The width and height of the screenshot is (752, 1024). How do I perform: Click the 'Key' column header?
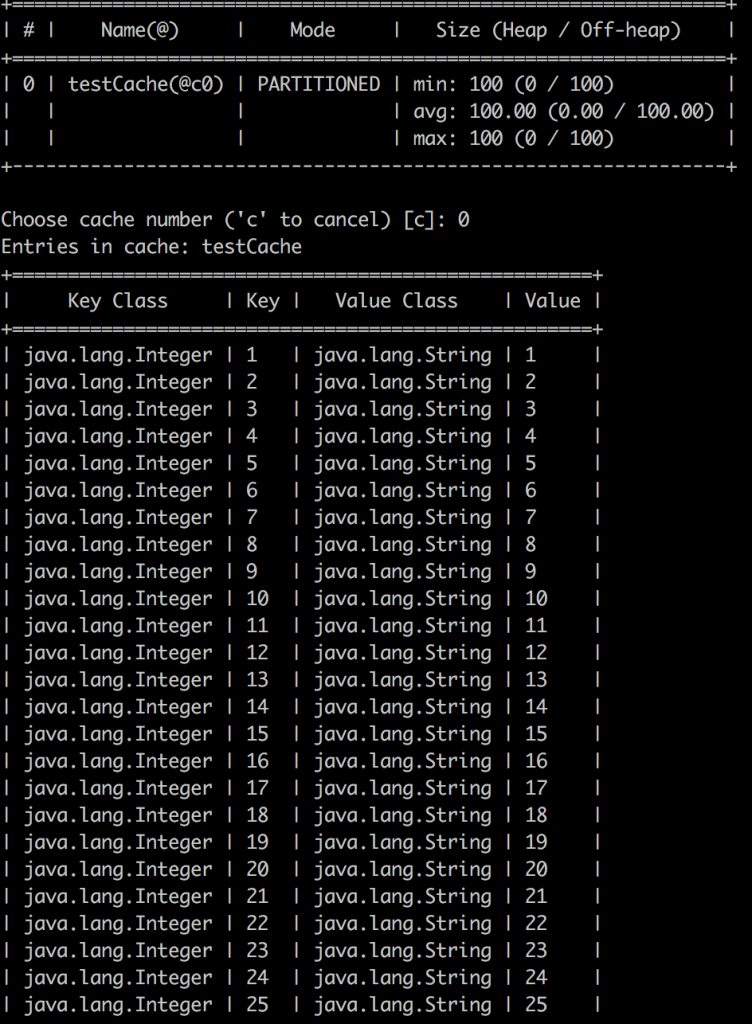(262, 300)
